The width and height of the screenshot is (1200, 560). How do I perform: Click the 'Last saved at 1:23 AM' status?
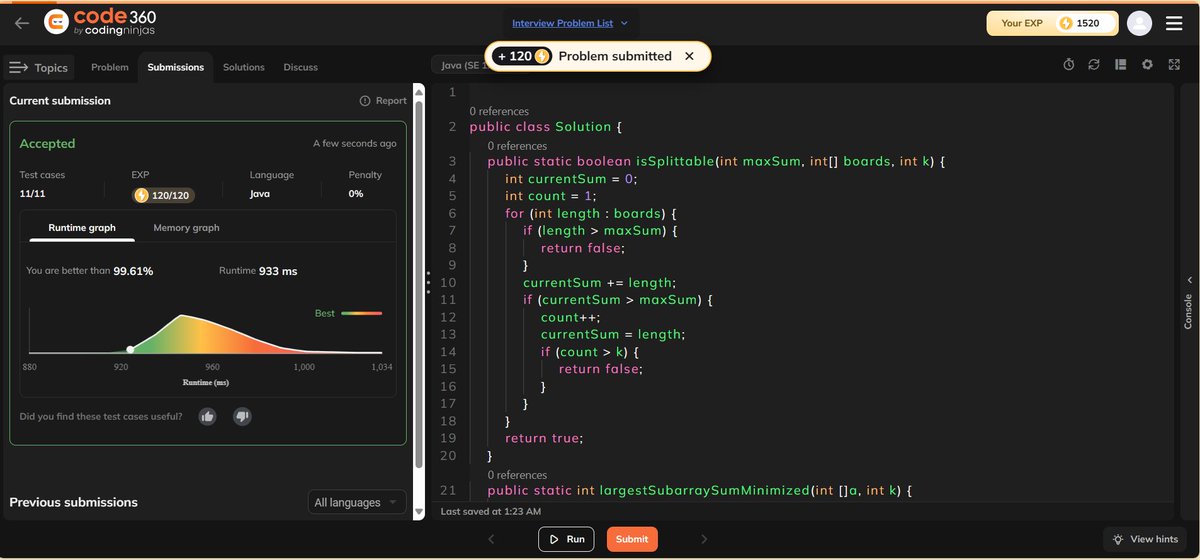click(491, 511)
